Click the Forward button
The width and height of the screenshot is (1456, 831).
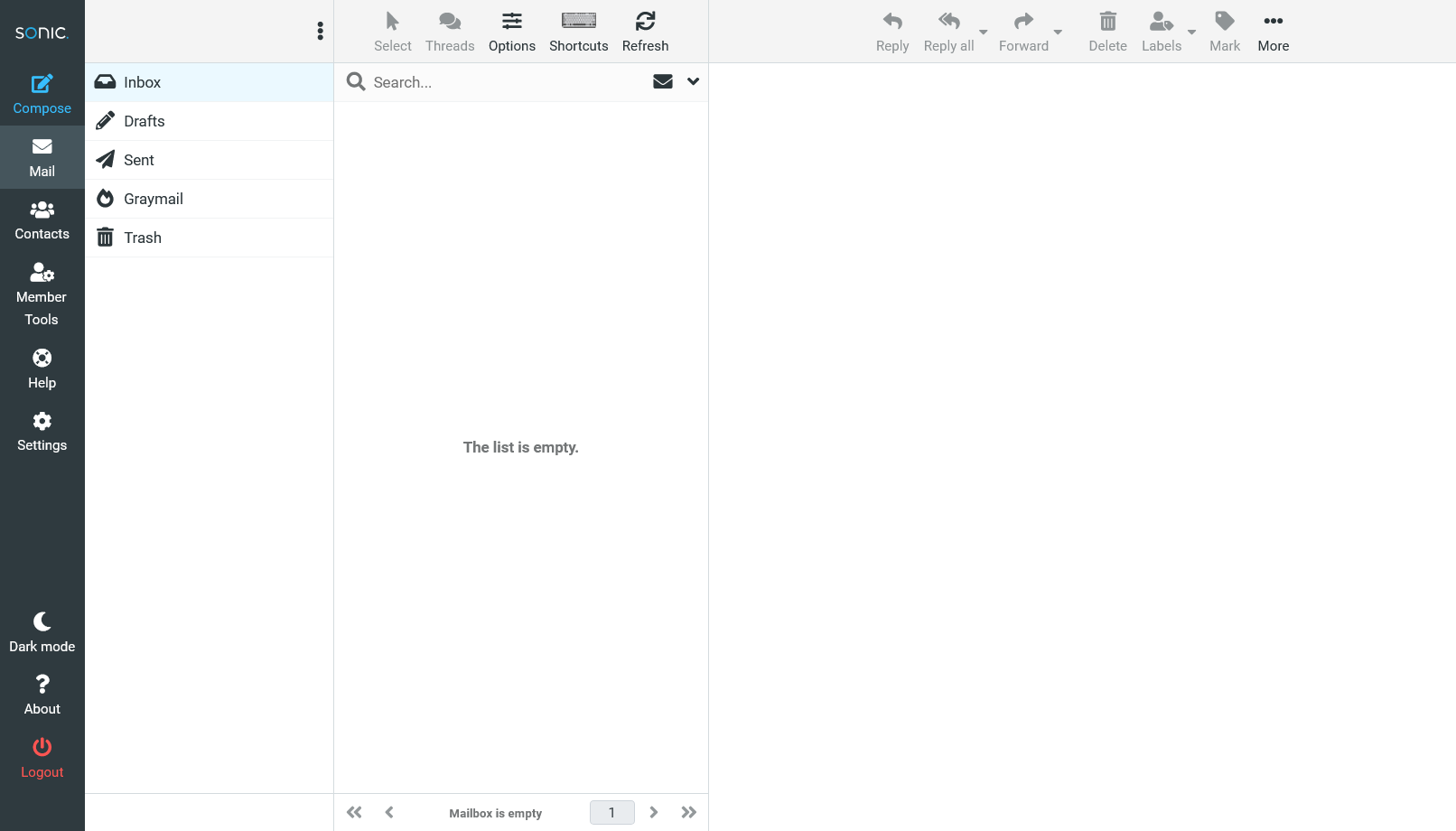tap(1023, 32)
